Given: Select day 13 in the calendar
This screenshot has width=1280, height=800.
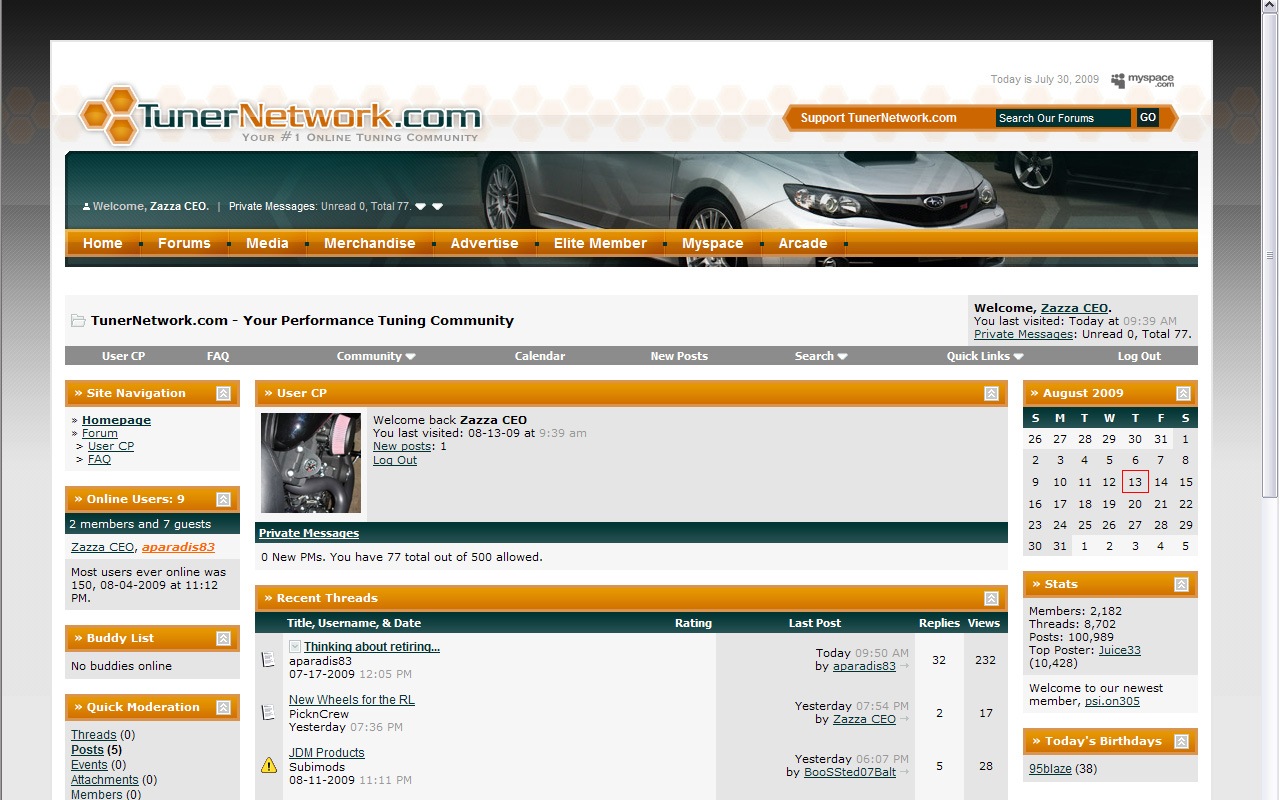Looking at the screenshot, I should pyautogui.click(x=1135, y=482).
